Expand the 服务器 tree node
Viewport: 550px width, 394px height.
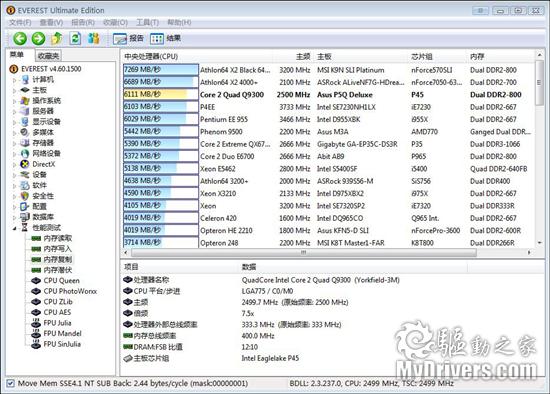tap(14, 112)
